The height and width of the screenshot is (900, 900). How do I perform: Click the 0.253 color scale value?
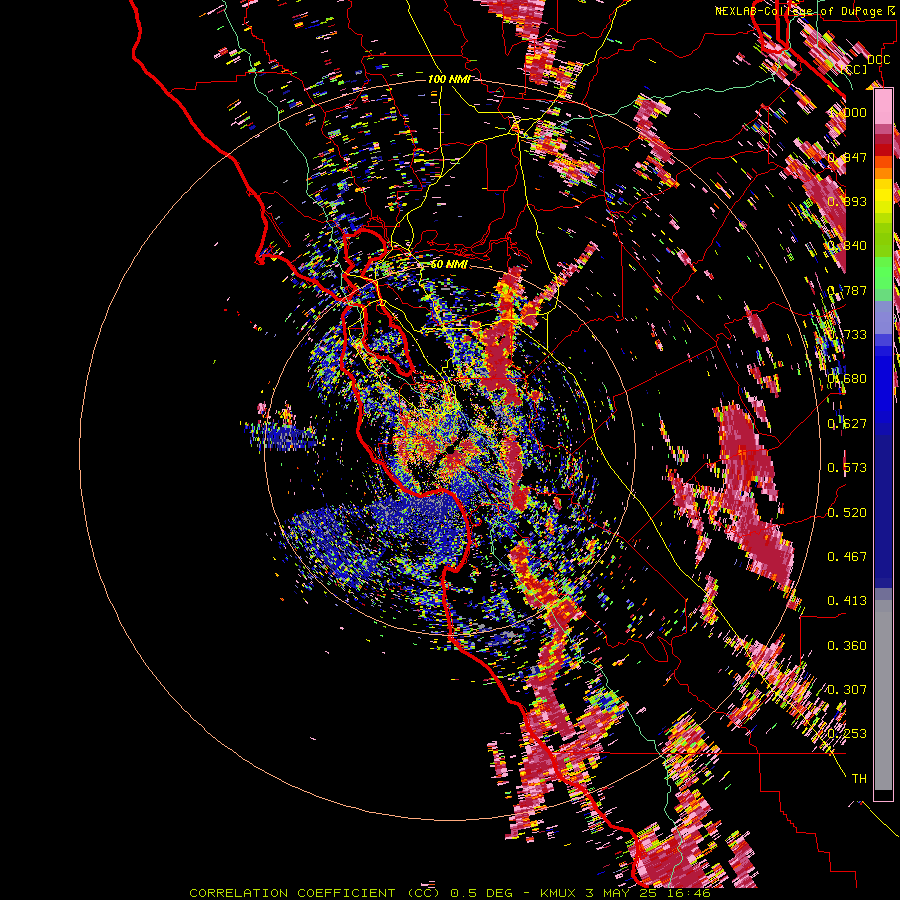(847, 734)
